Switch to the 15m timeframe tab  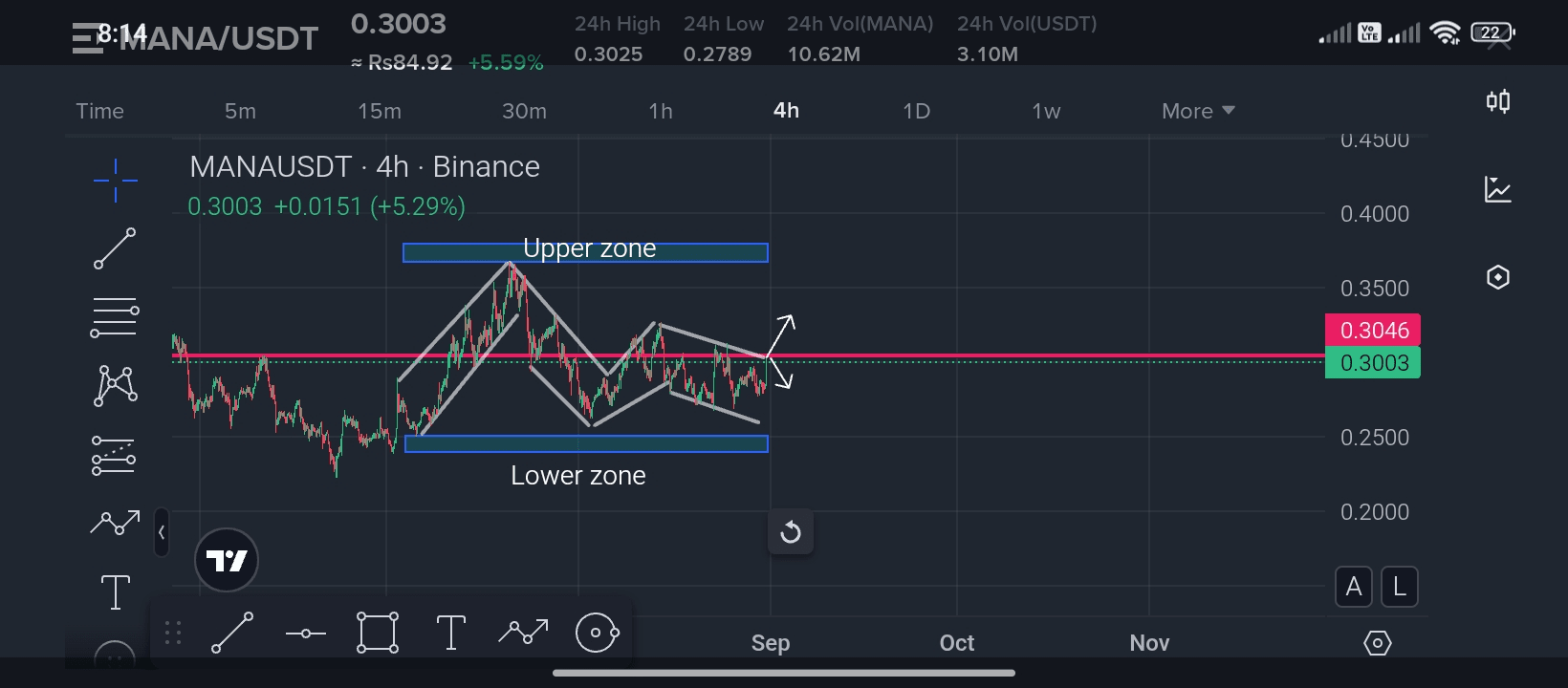(380, 111)
